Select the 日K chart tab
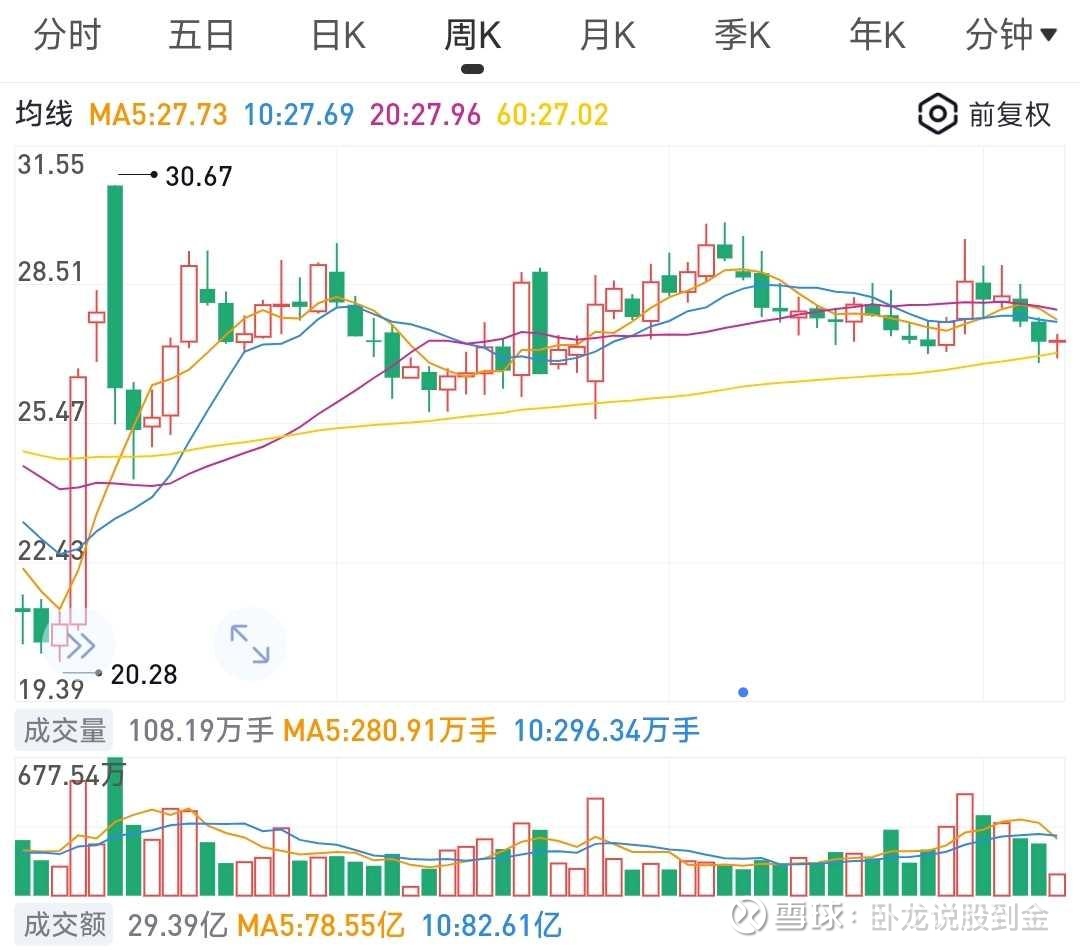 point(338,36)
